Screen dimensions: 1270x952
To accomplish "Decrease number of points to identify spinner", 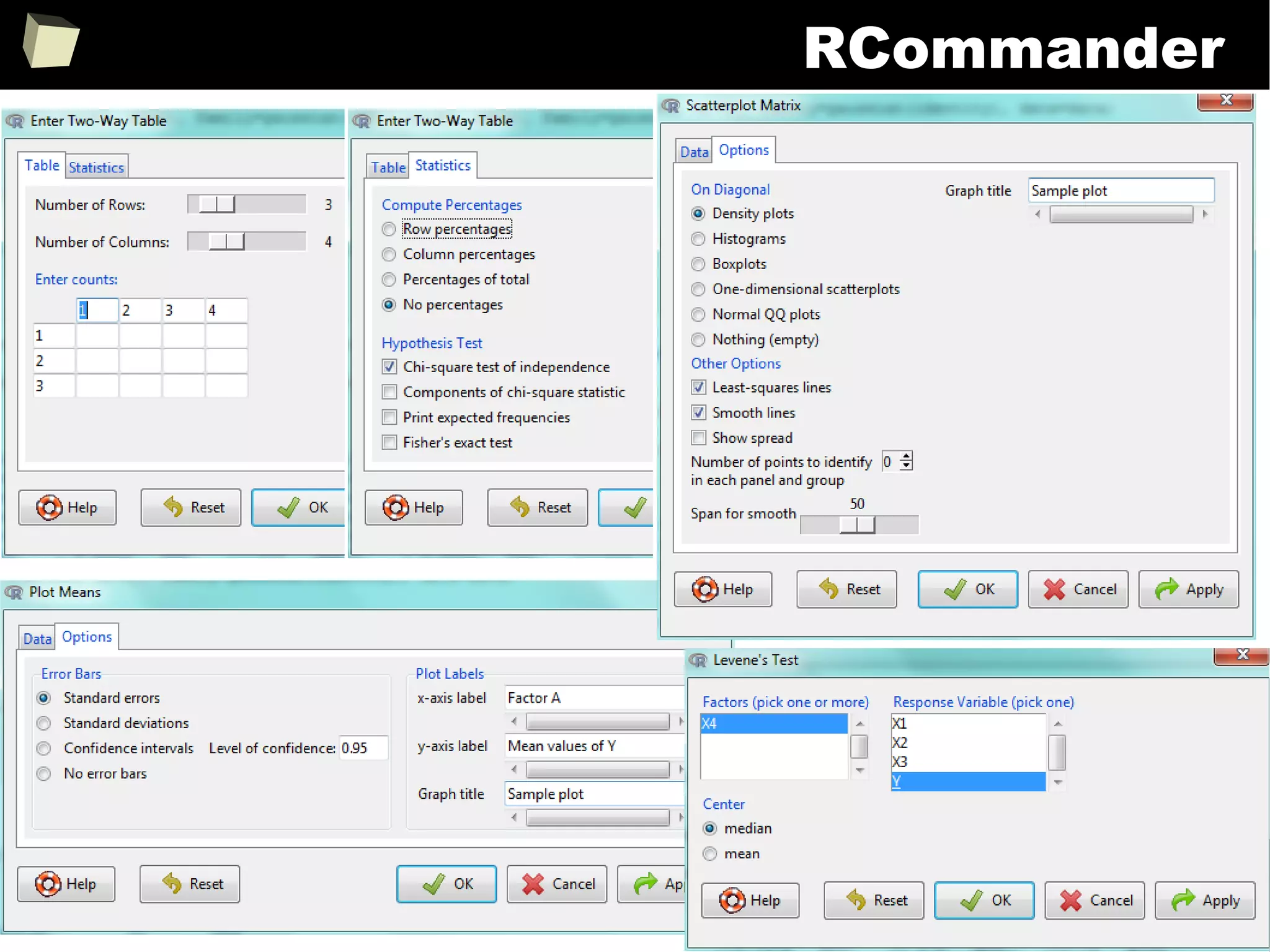I will pyautogui.click(x=907, y=466).
